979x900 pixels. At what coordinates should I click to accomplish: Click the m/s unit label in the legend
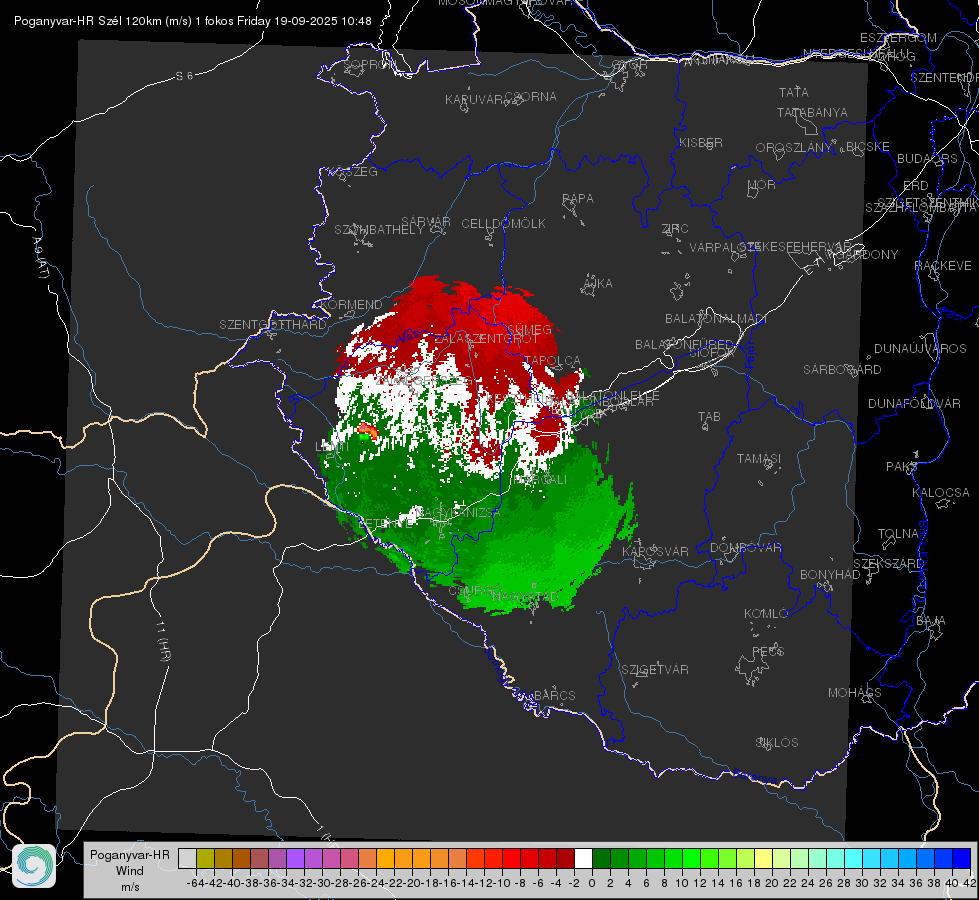[x=130, y=887]
